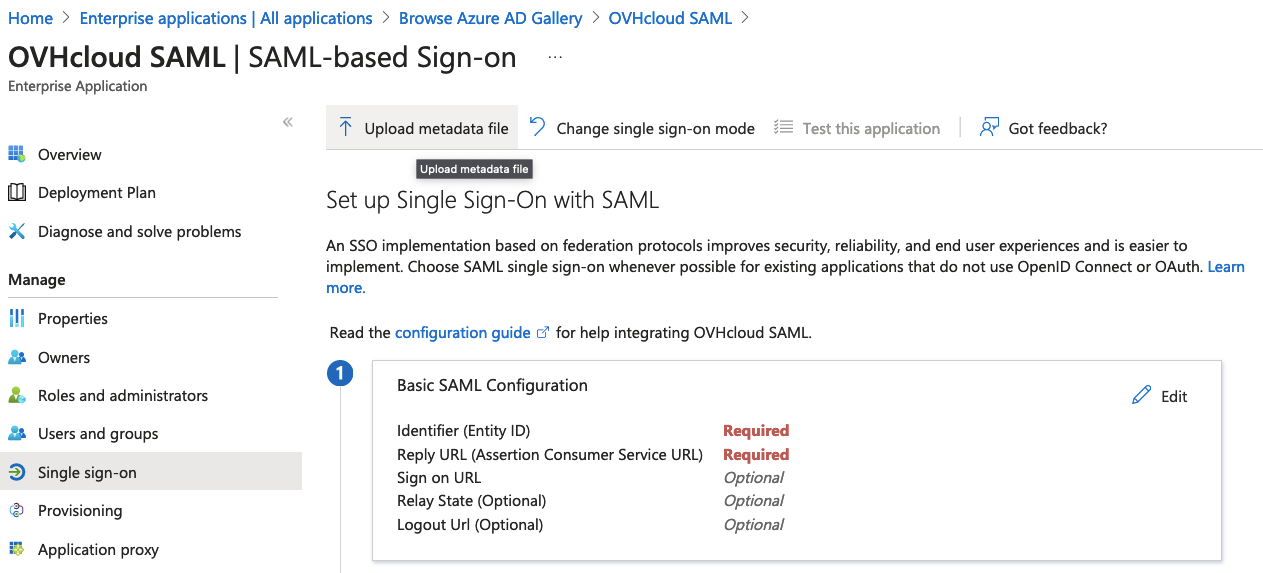Upload metadata file from toolbar
Image resolution: width=1263 pixels, height=573 pixels.
point(422,128)
